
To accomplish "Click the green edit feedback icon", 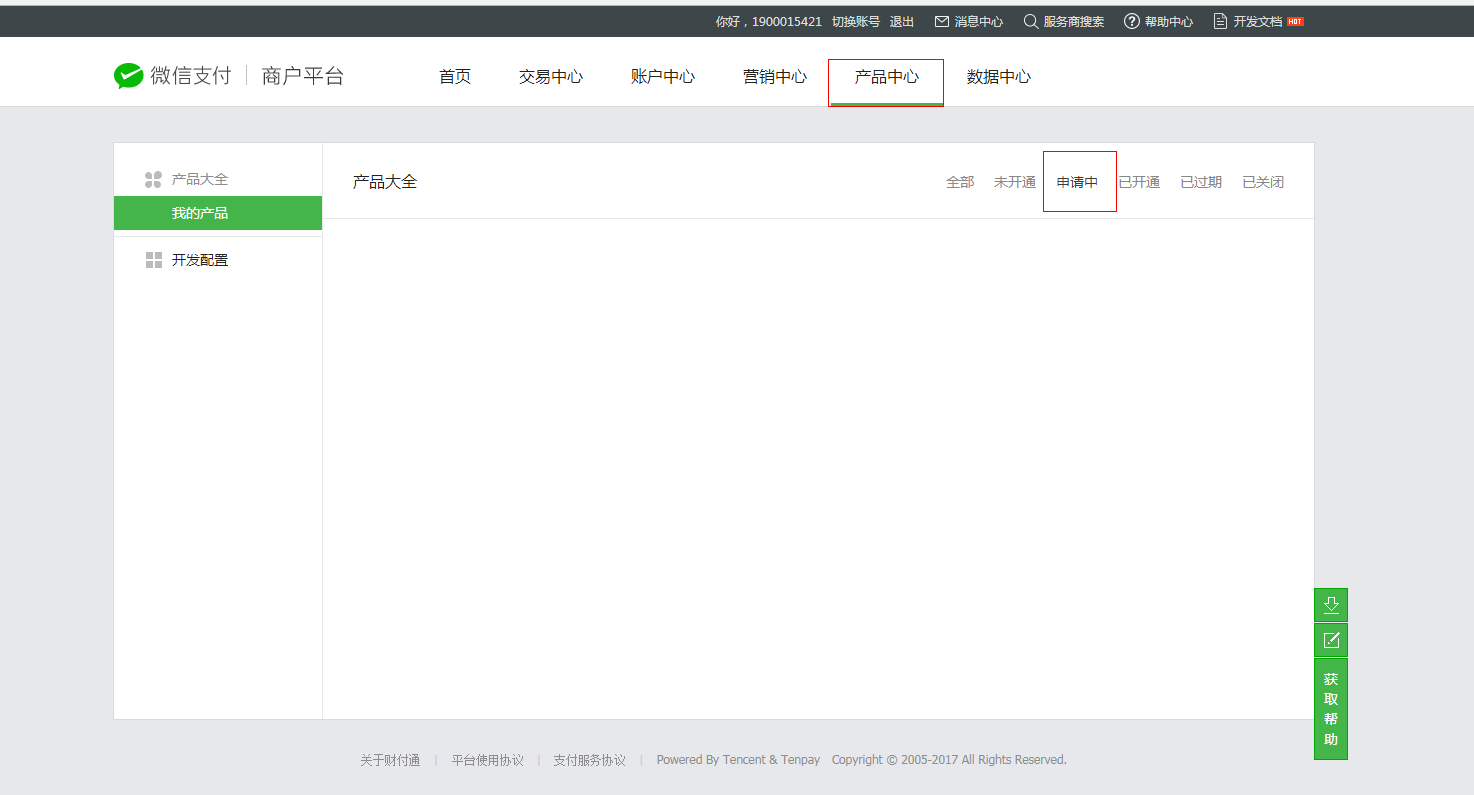I will coord(1331,640).
